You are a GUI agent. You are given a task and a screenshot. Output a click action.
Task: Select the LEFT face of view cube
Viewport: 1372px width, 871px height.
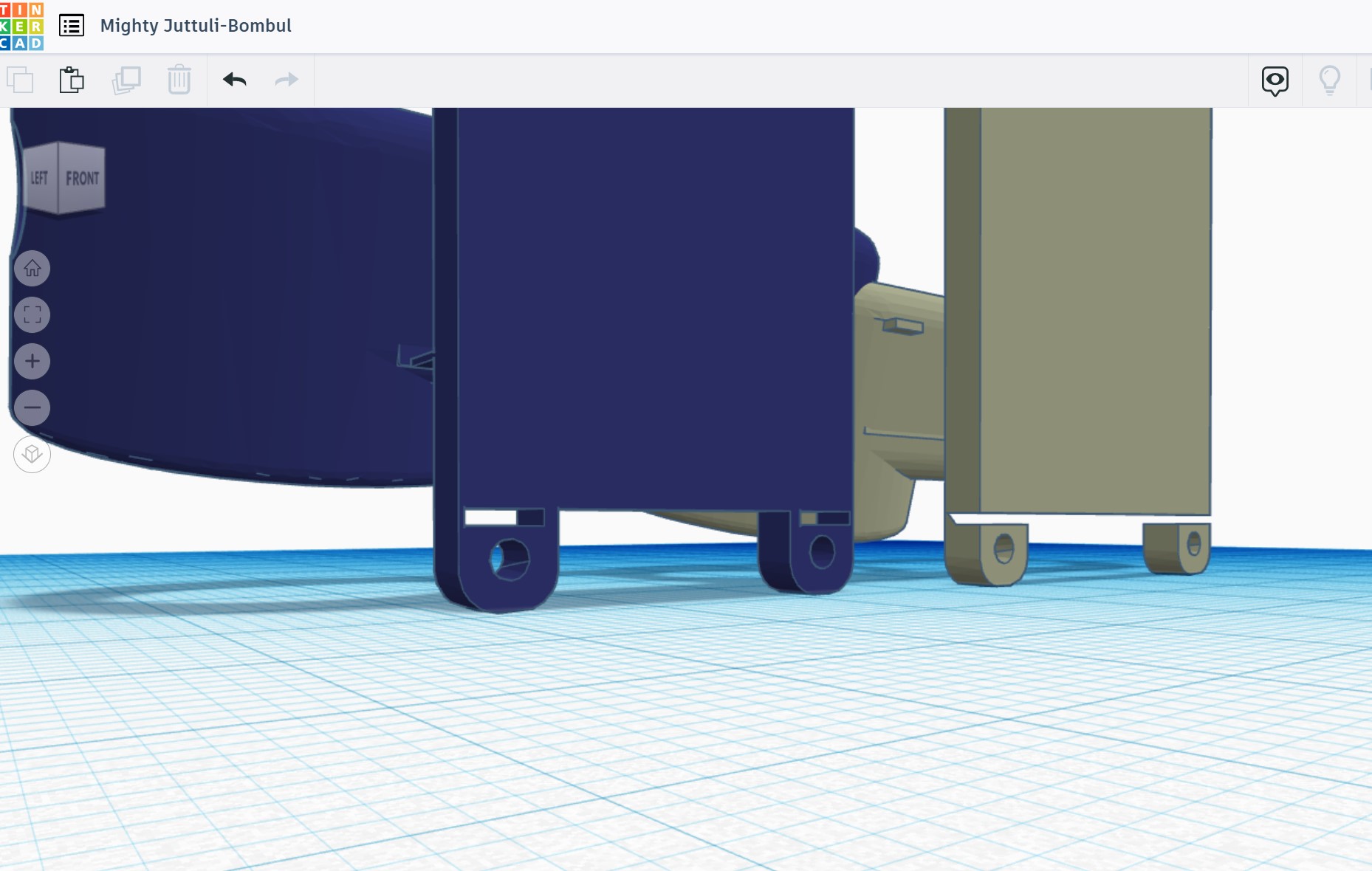[40, 178]
